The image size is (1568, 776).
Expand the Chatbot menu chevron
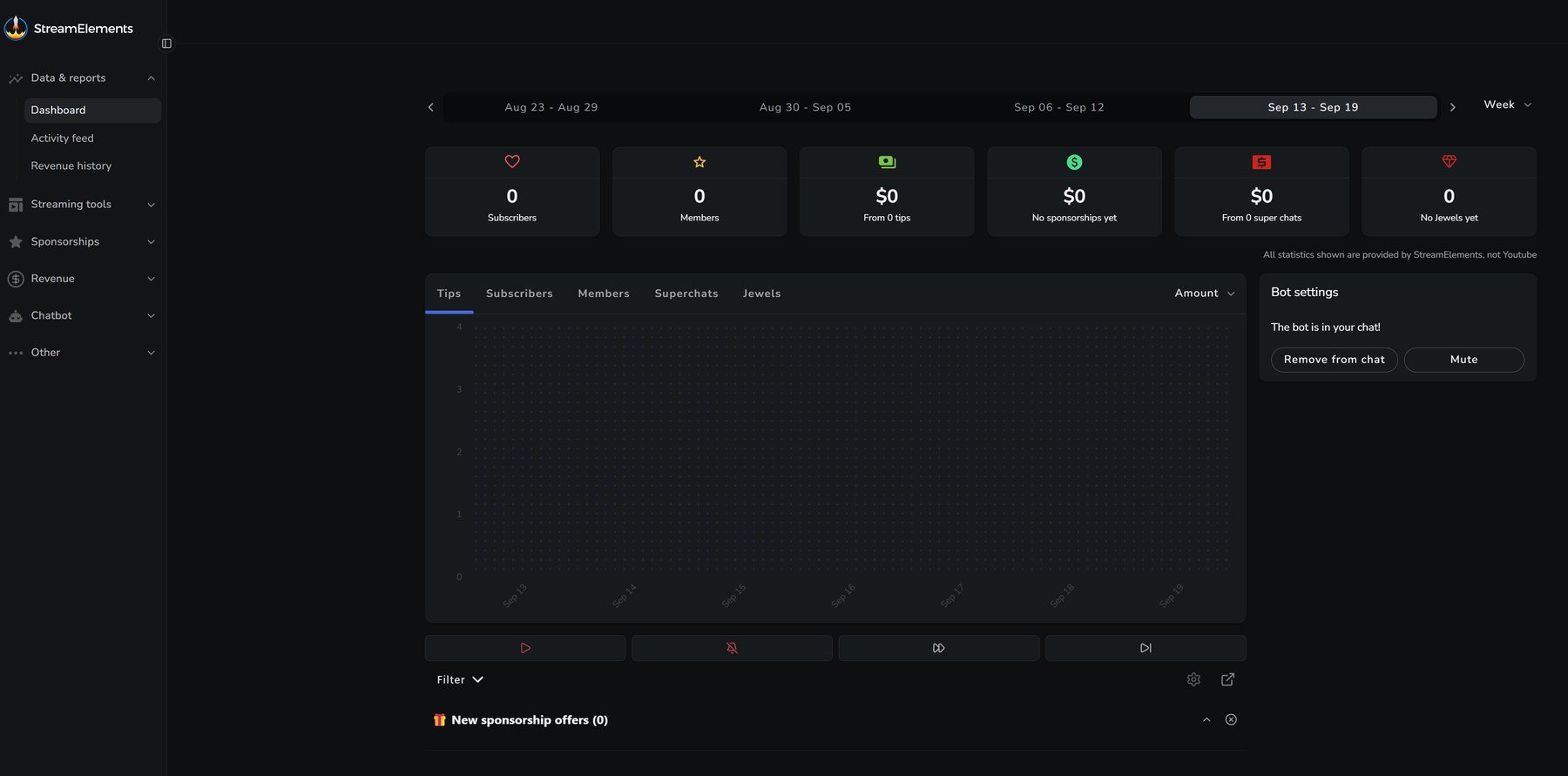(x=151, y=316)
